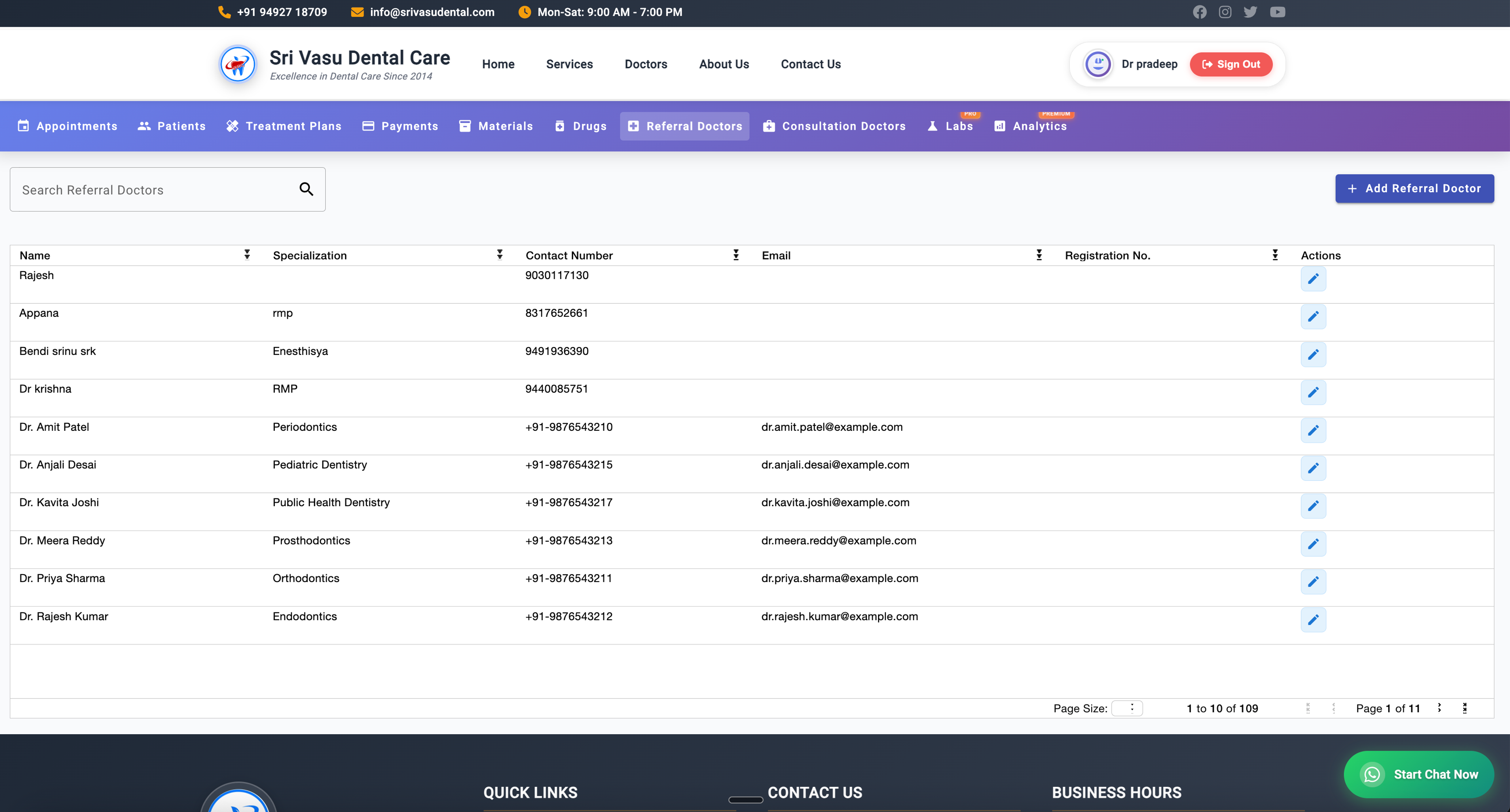
Task: Open Specialization column menu icon
Action: (x=499, y=255)
